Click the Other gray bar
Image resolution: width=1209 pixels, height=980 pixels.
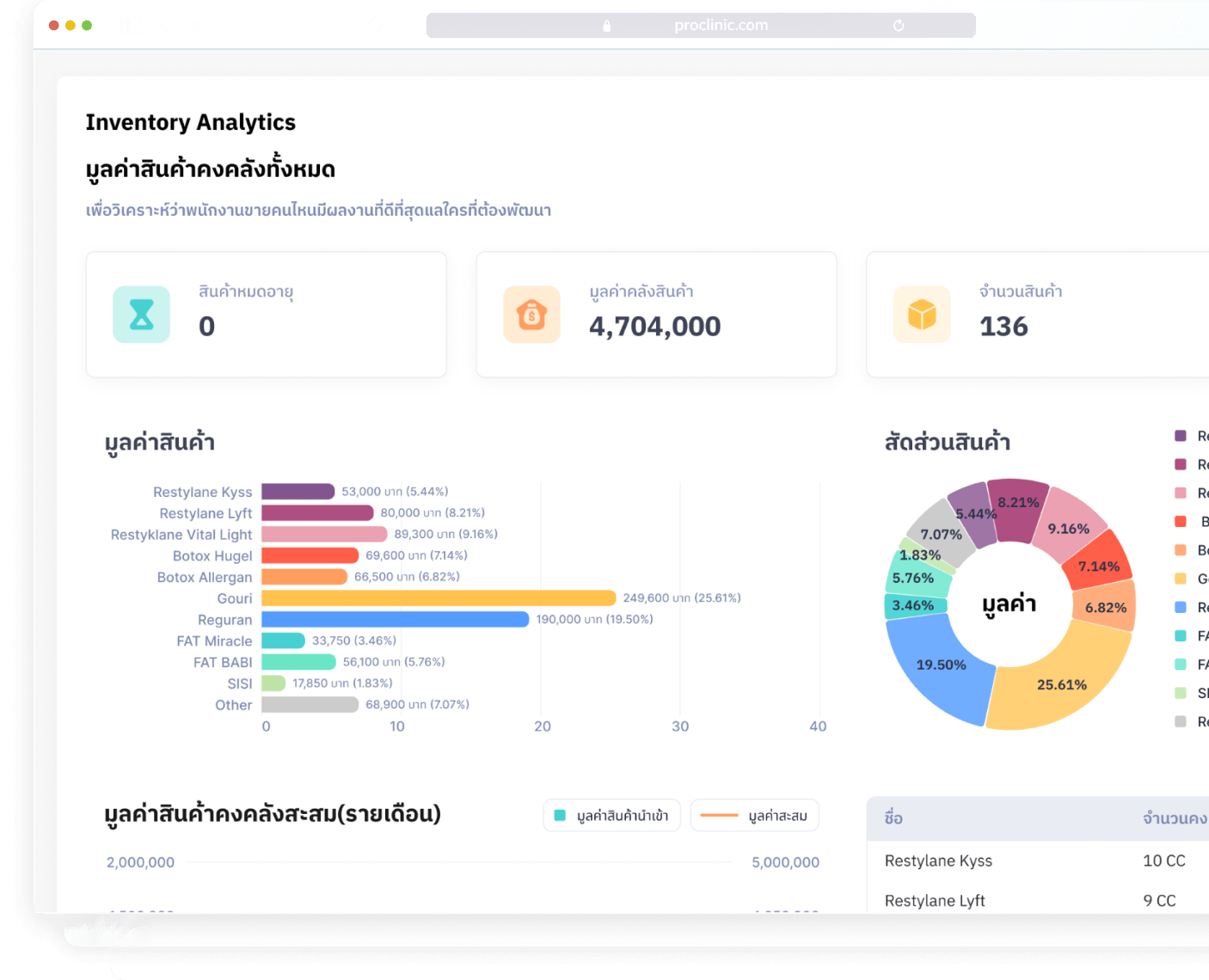tap(310, 705)
